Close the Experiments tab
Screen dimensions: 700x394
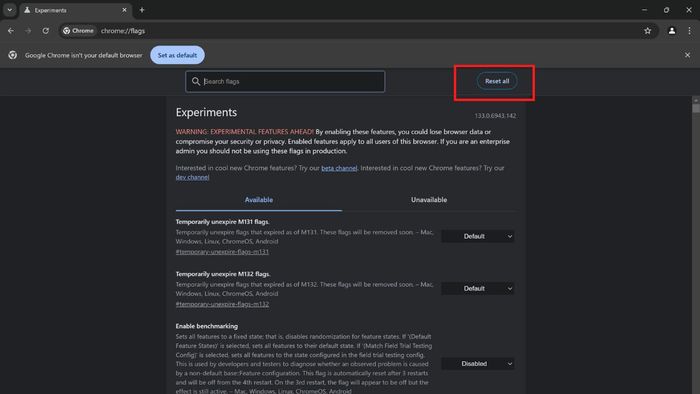(x=124, y=10)
